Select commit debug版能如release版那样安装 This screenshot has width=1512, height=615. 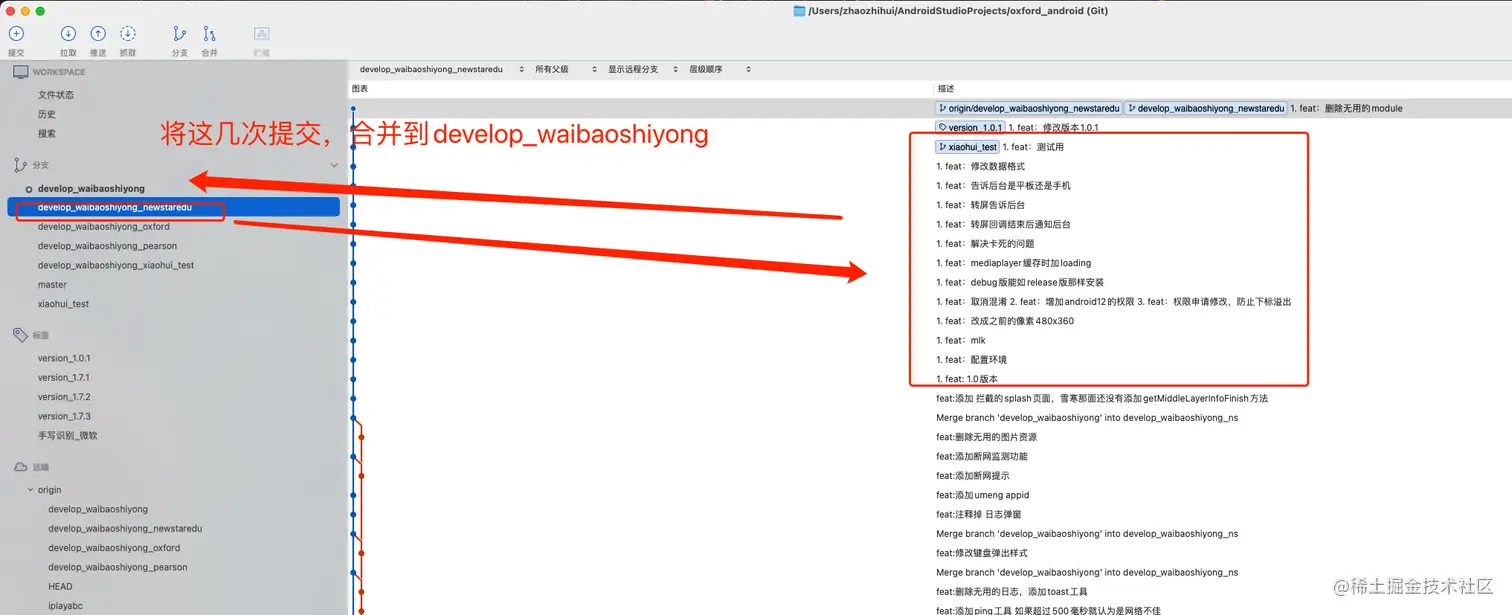point(1020,282)
